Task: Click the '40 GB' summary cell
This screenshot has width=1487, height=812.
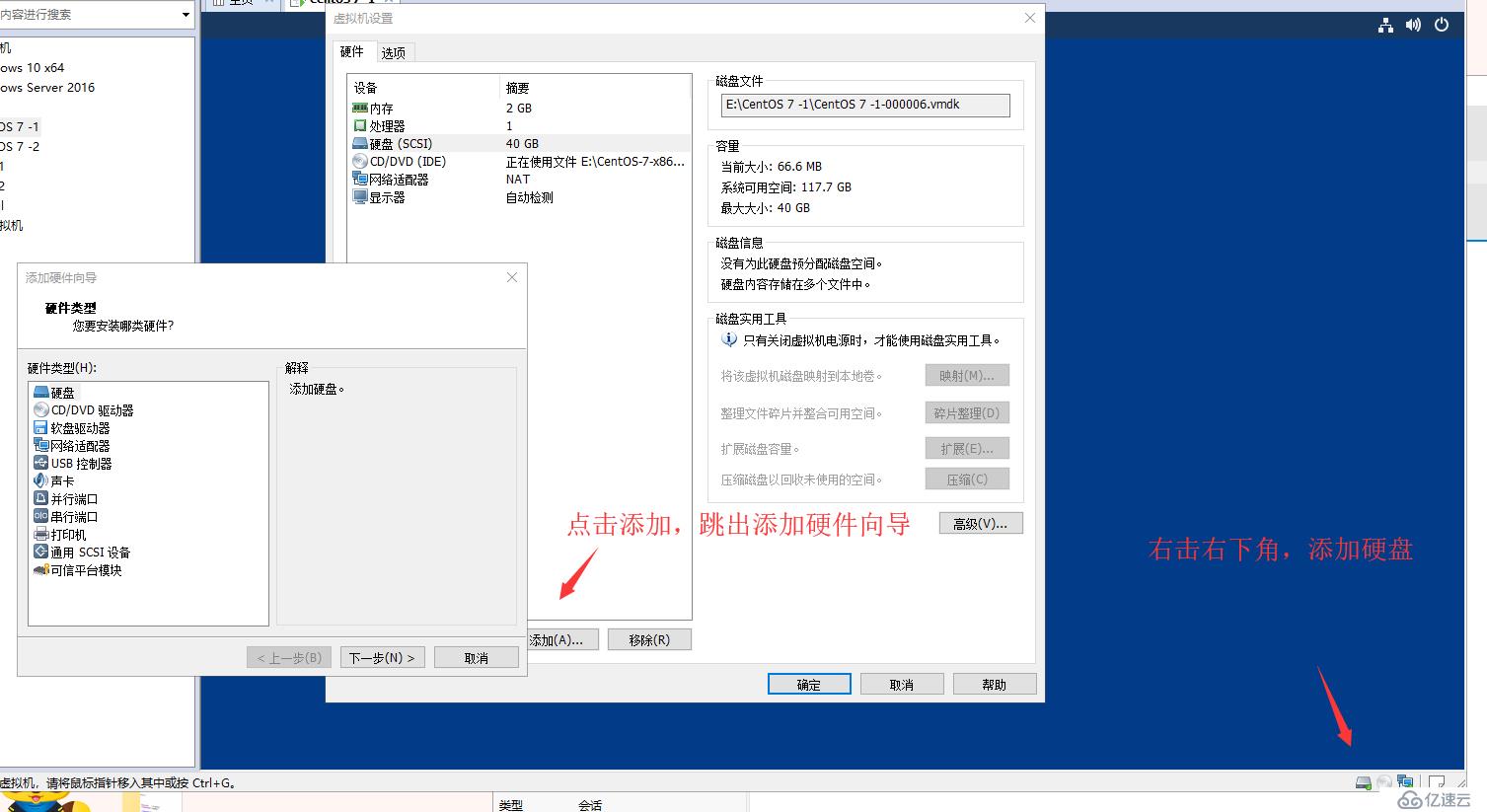Action: pos(522,144)
